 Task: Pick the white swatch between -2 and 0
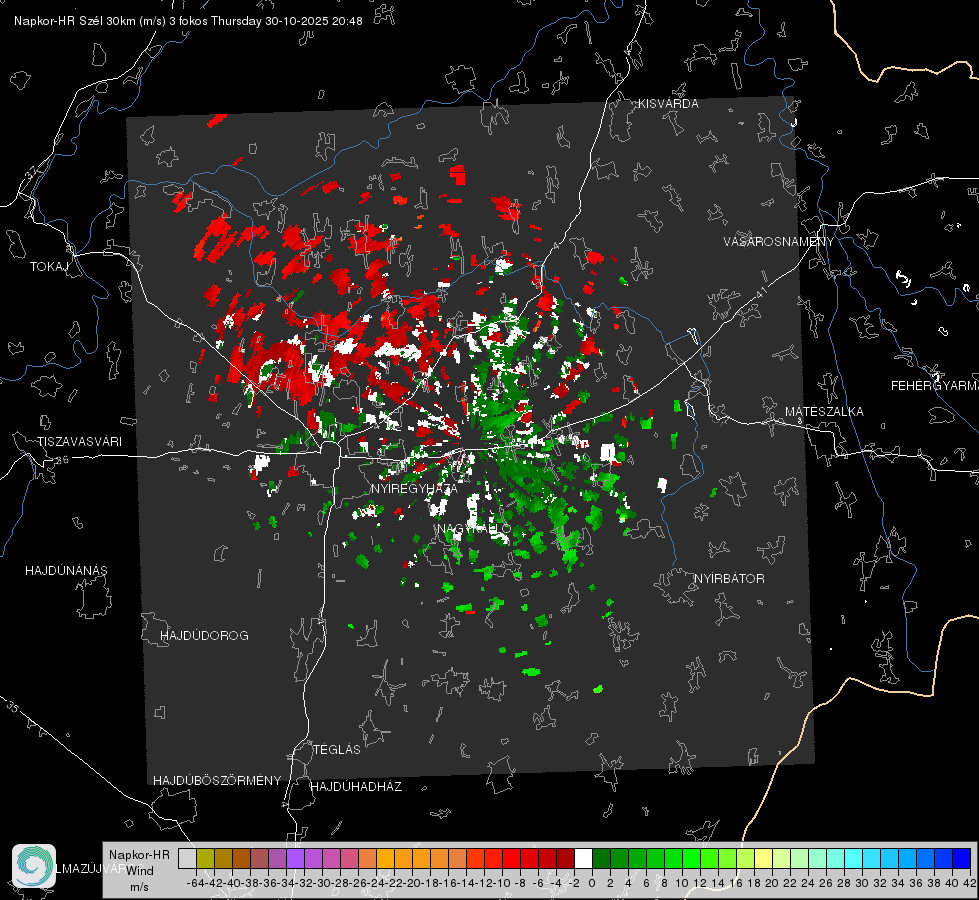pyautogui.click(x=583, y=858)
